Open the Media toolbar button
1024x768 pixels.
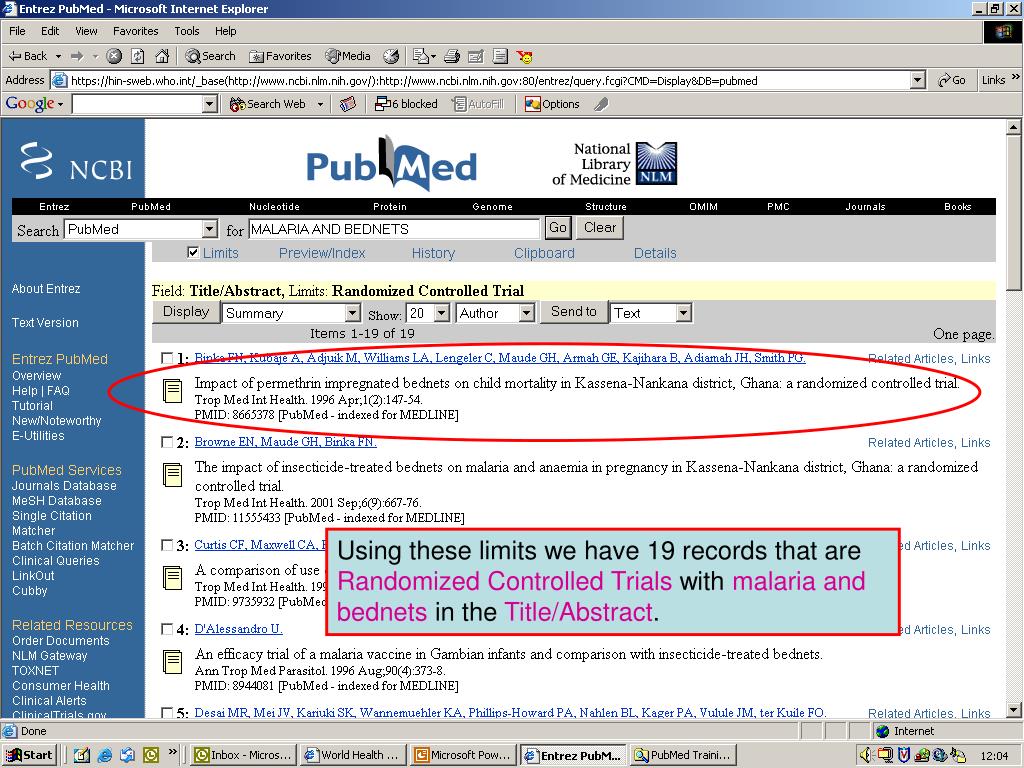pyautogui.click(x=348, y=56)
